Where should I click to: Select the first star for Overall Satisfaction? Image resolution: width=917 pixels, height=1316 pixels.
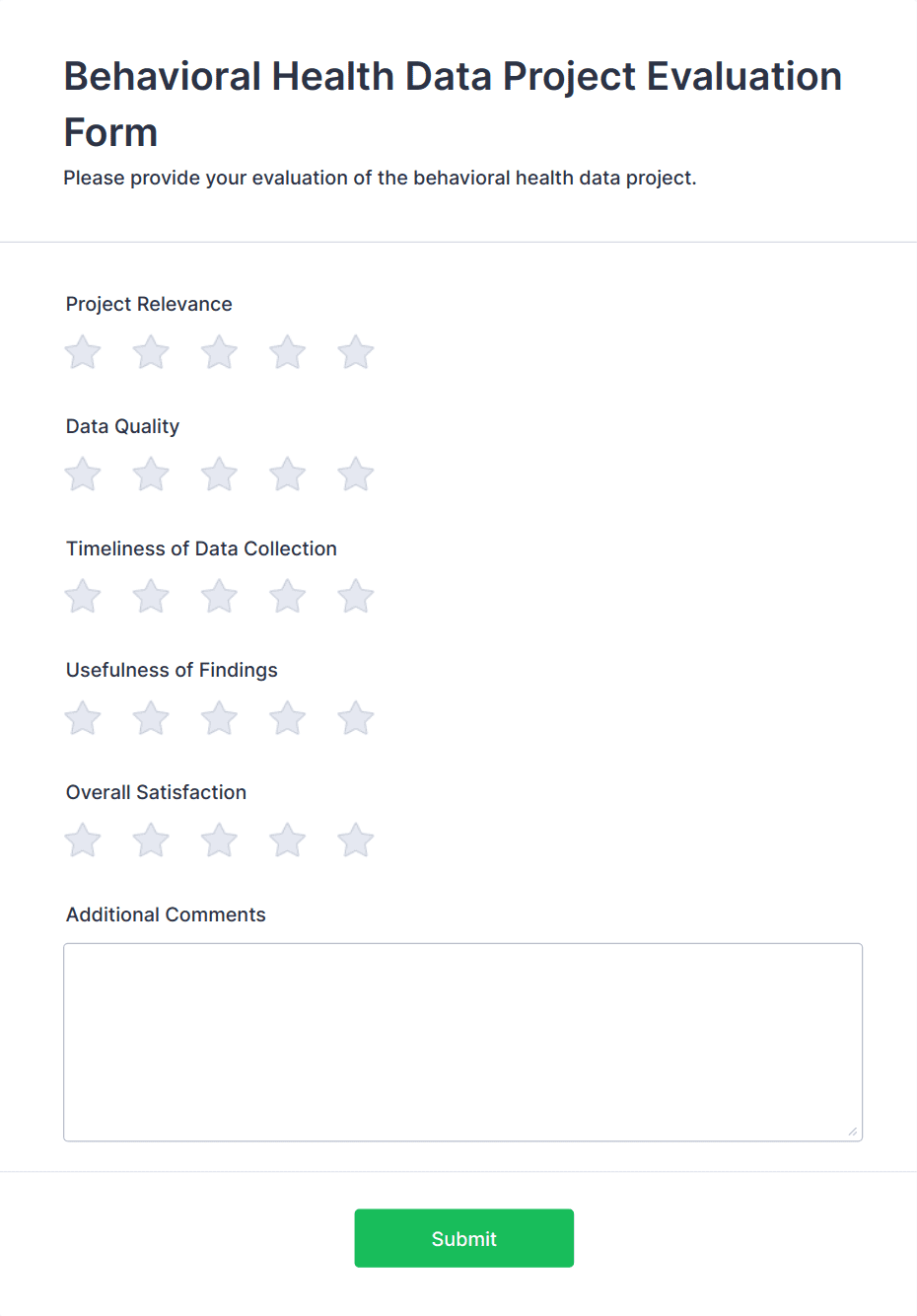click(x=83, y=840)
